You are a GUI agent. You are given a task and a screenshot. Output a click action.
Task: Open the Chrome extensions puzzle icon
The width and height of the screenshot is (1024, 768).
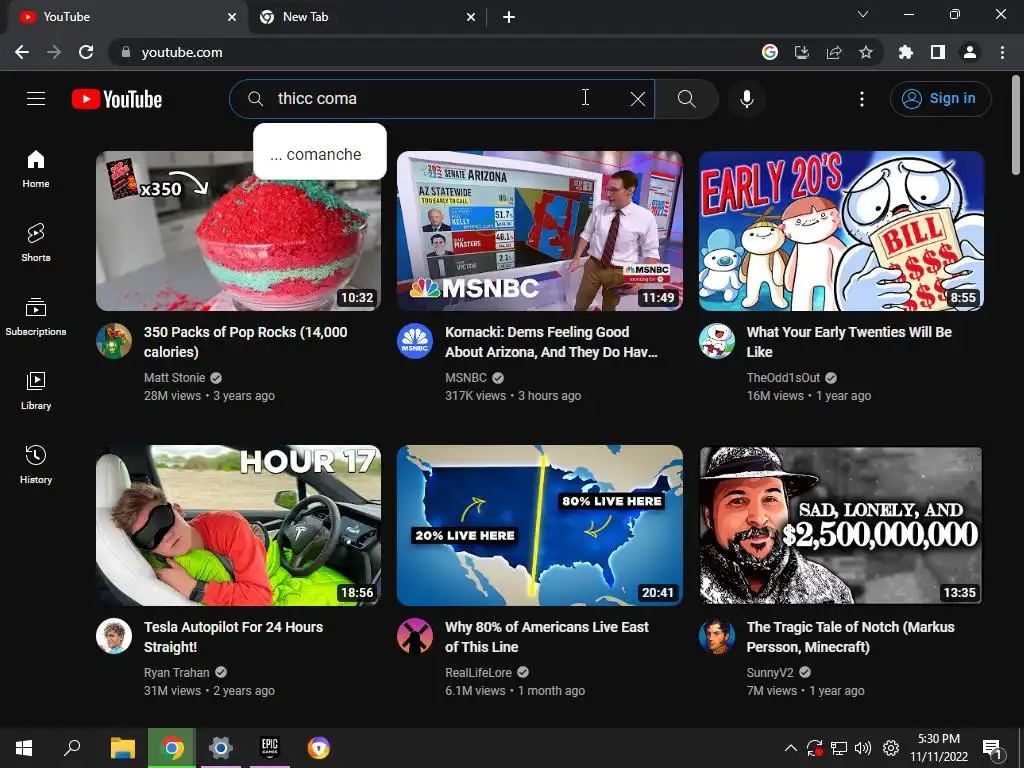906,52
